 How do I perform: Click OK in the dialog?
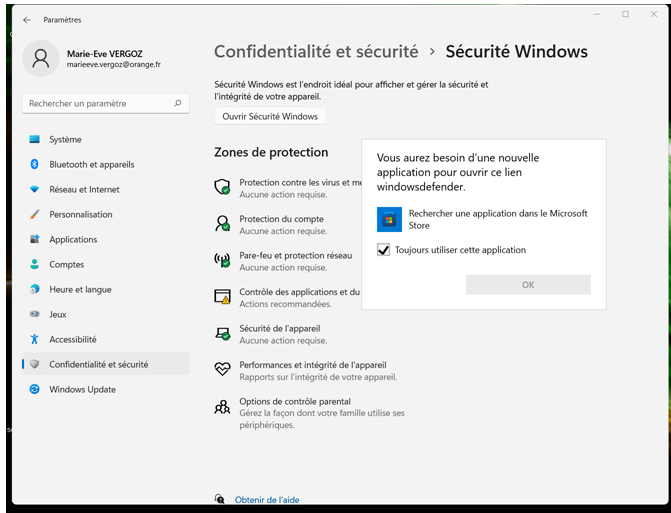[528, 285]
